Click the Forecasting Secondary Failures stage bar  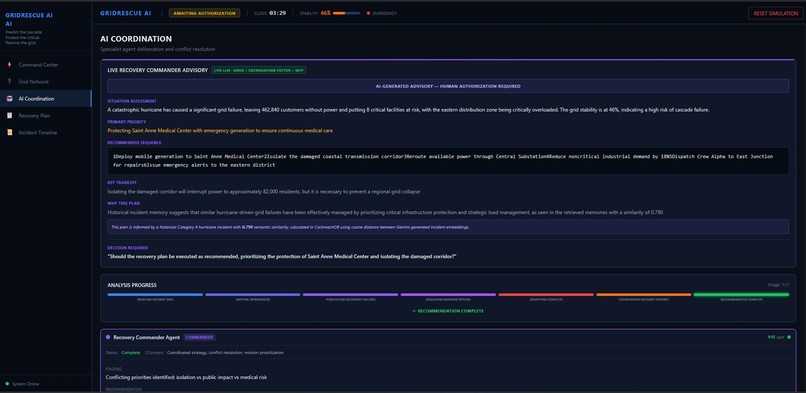click(351, 294)
